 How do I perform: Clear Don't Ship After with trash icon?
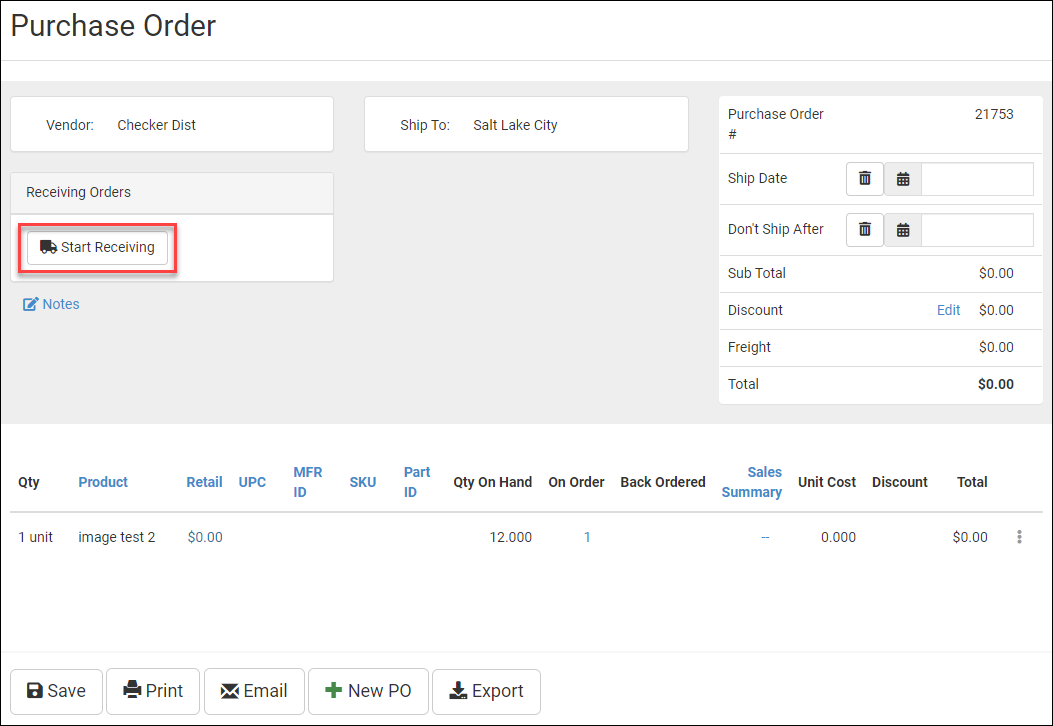865,230
